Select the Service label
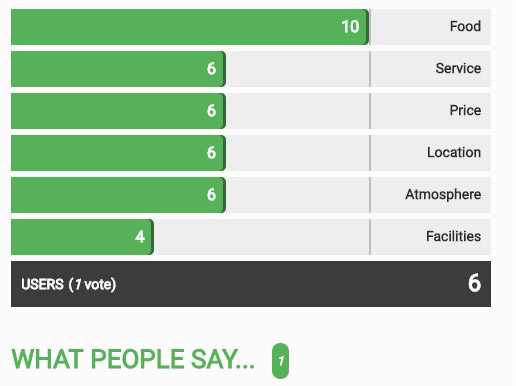The width and height of the screenshot is (516, 386). pos(458,68)
